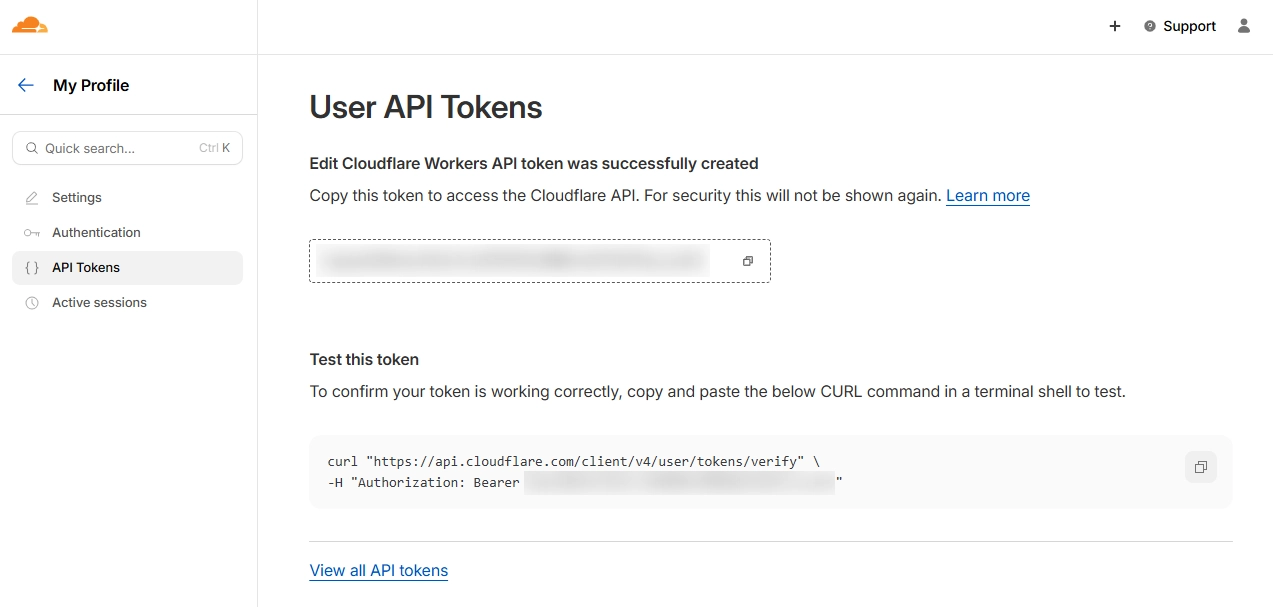Follow the View all API tokens link
Viewport: 1273px width, 607px height.
point(379,571)
